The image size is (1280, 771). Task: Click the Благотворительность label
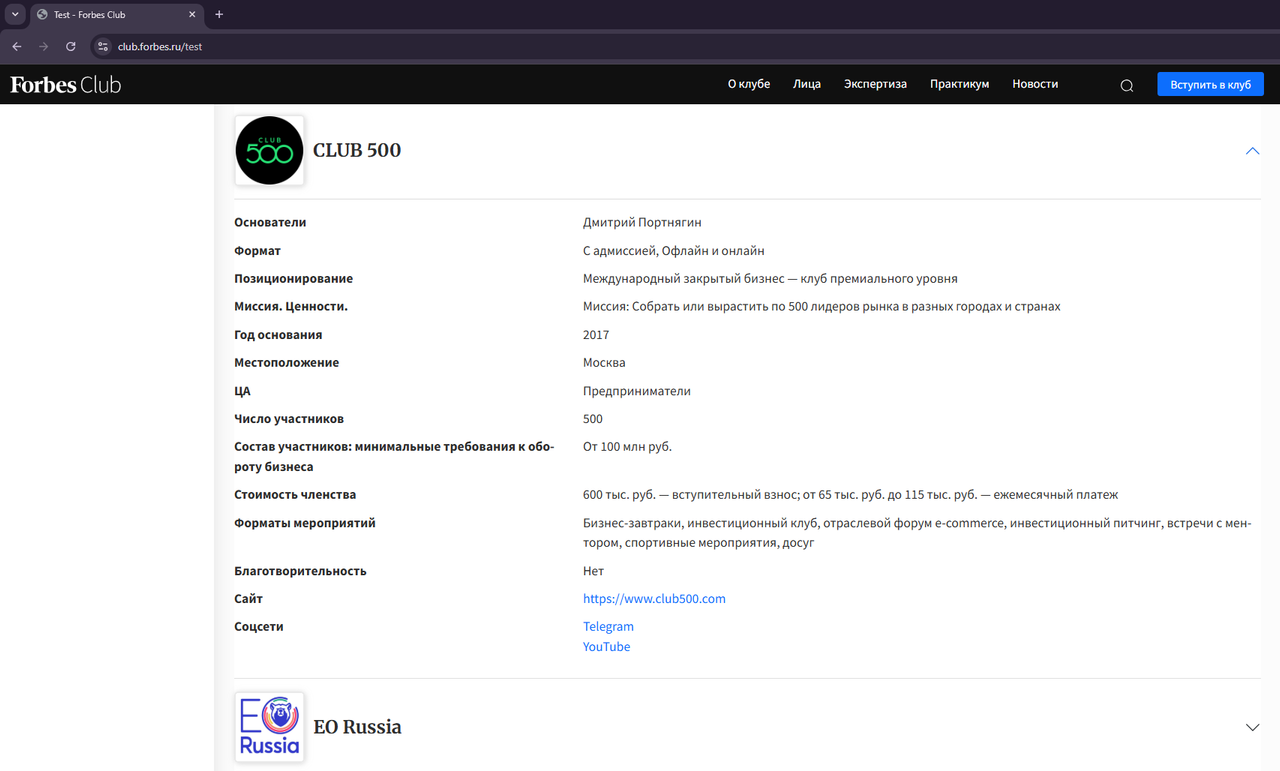[300, 571]
